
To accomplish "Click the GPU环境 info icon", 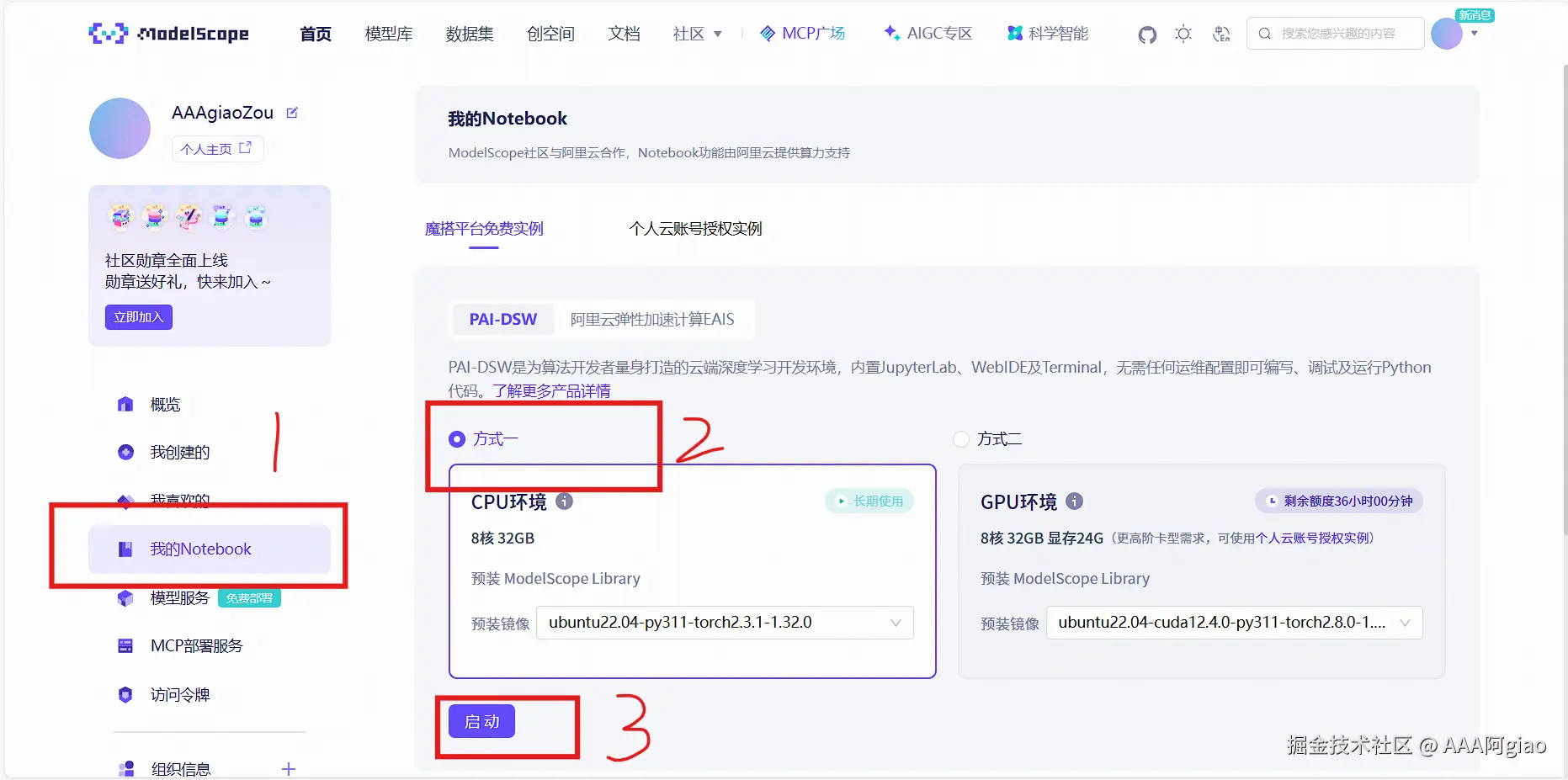I will coord(1074,501).
